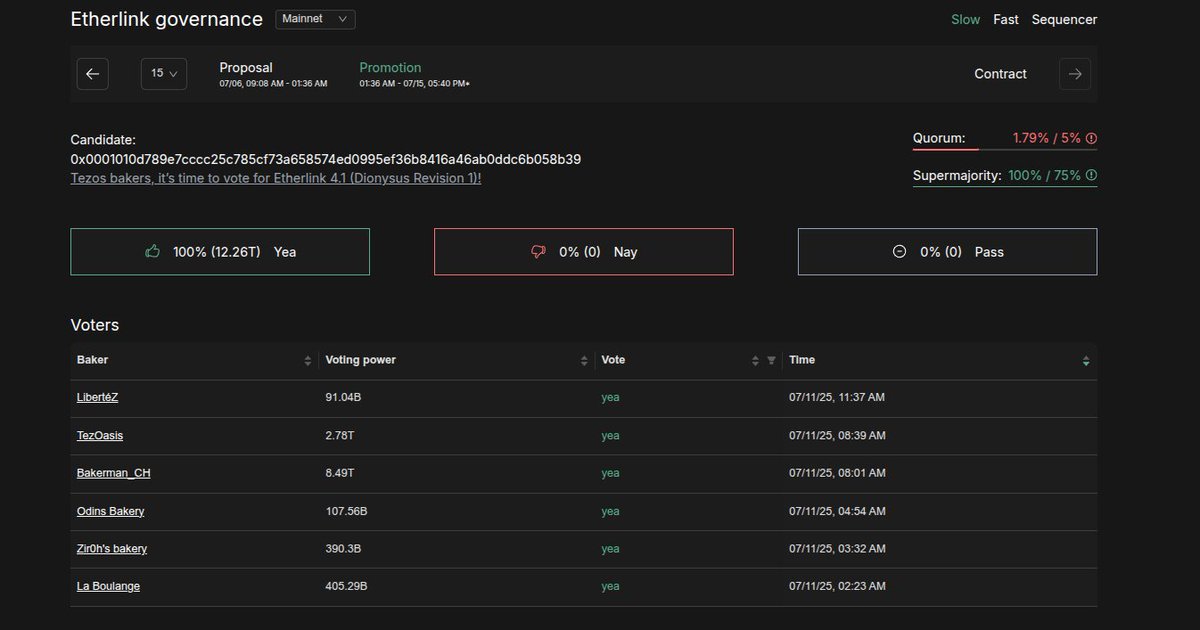Click the Nay 0% vote box

tap(583, 252)
